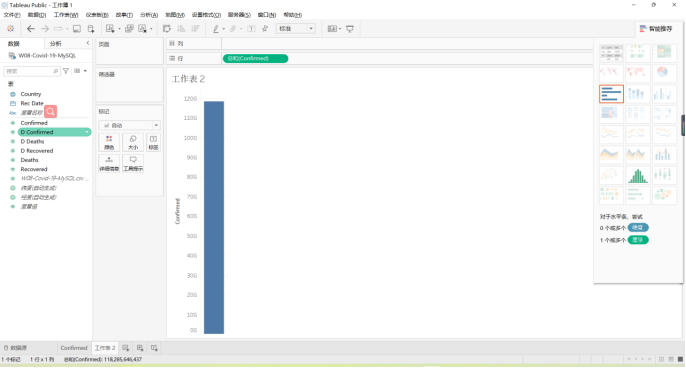
Task: Open the Data menu
Action: 37,15
